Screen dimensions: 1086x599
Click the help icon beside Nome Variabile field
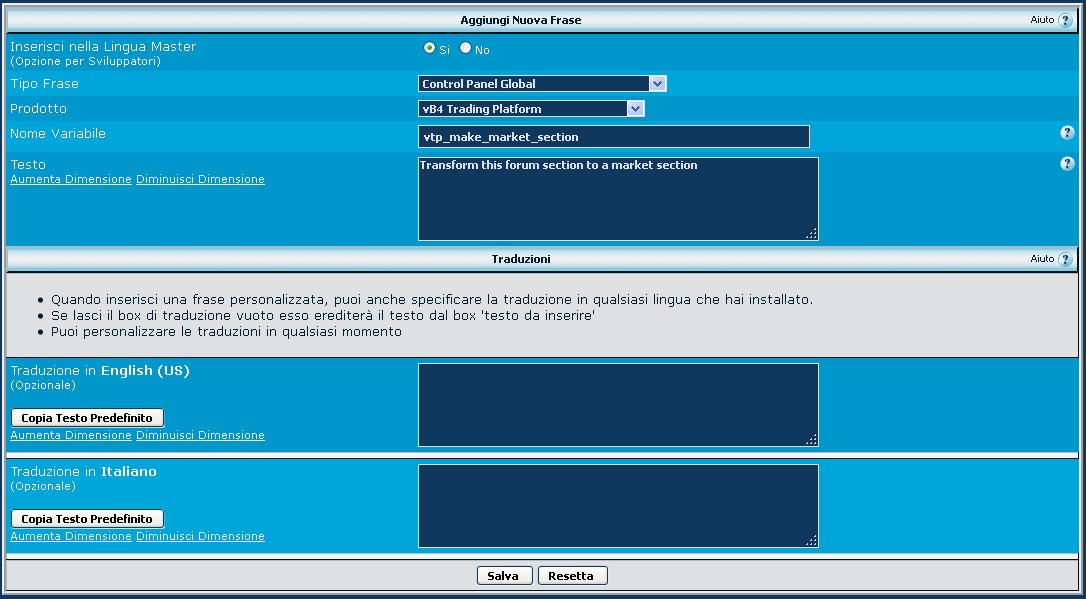pos(1067,133)
